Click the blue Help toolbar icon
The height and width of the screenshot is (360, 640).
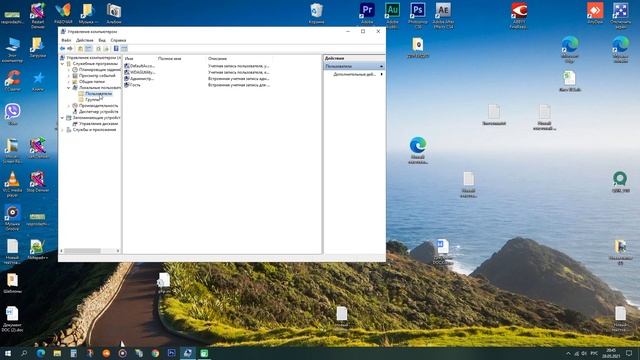[x=116, y=49]
